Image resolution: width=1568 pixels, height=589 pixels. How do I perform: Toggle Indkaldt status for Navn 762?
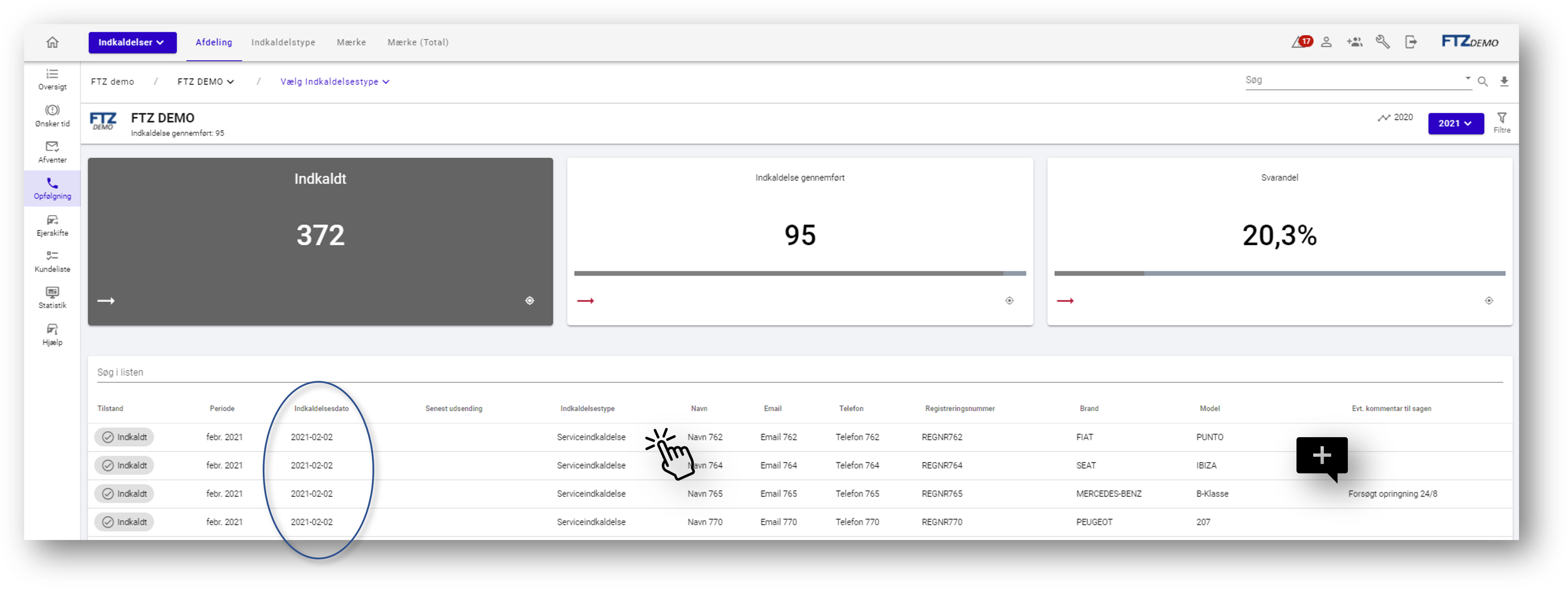click(x=124, y=437)
